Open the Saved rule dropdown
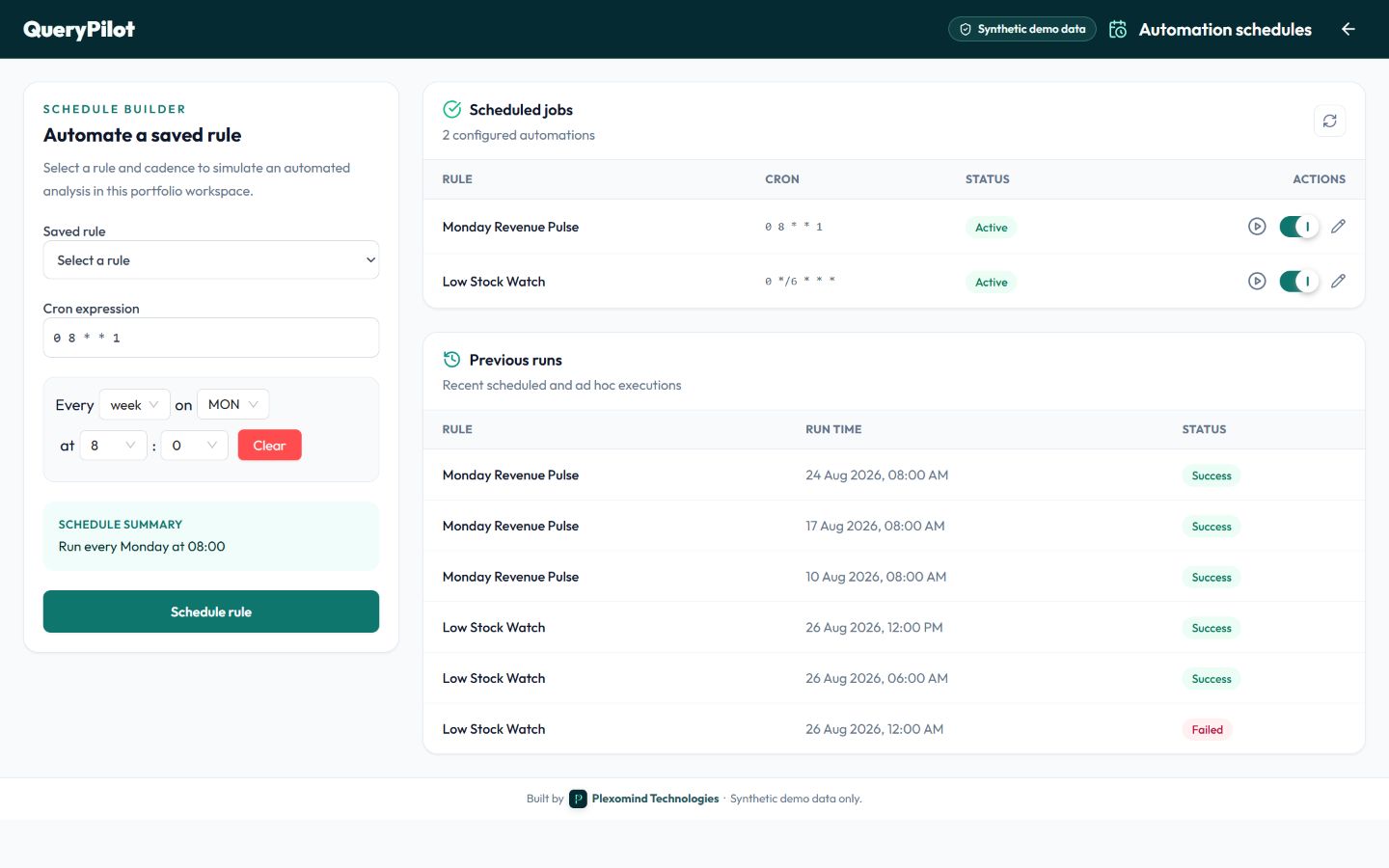 (211, 260)
